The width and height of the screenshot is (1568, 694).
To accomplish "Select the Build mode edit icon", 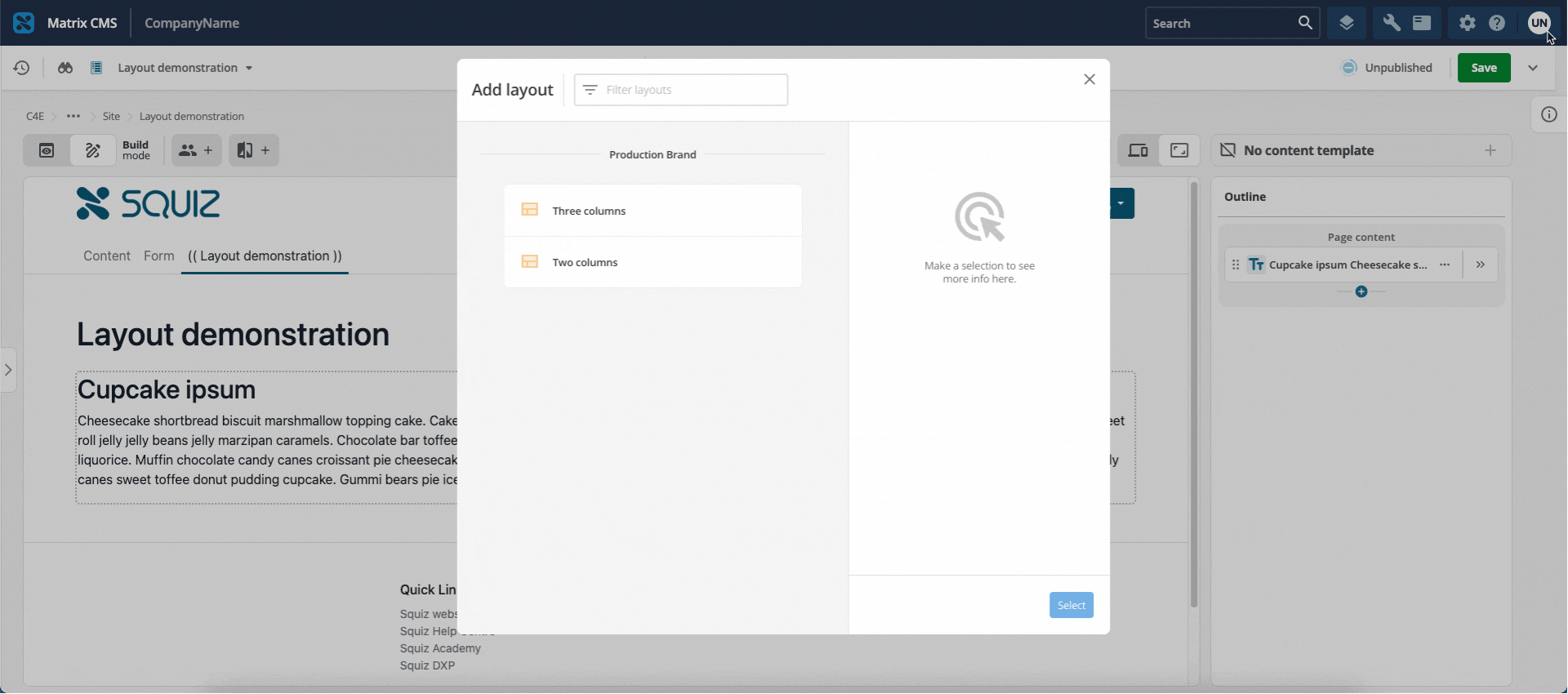I will [x=93, y=150].
